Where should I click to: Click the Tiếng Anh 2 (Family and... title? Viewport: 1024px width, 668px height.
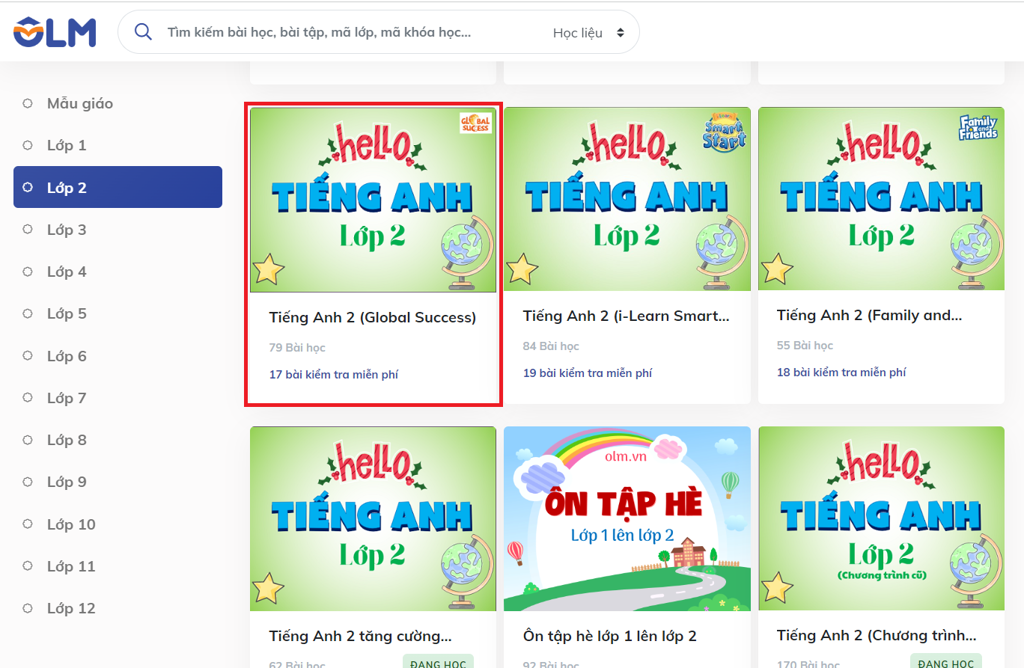[869, 315]
